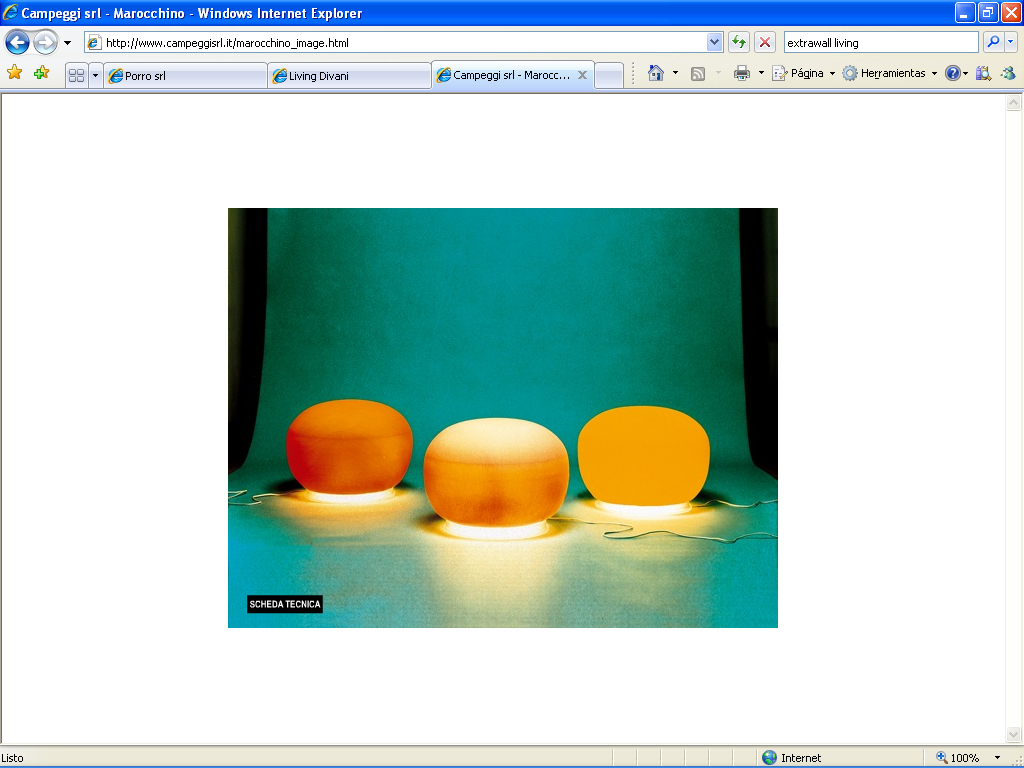
Task: Click the RSS feeds icon
Action: coord(698,73)
